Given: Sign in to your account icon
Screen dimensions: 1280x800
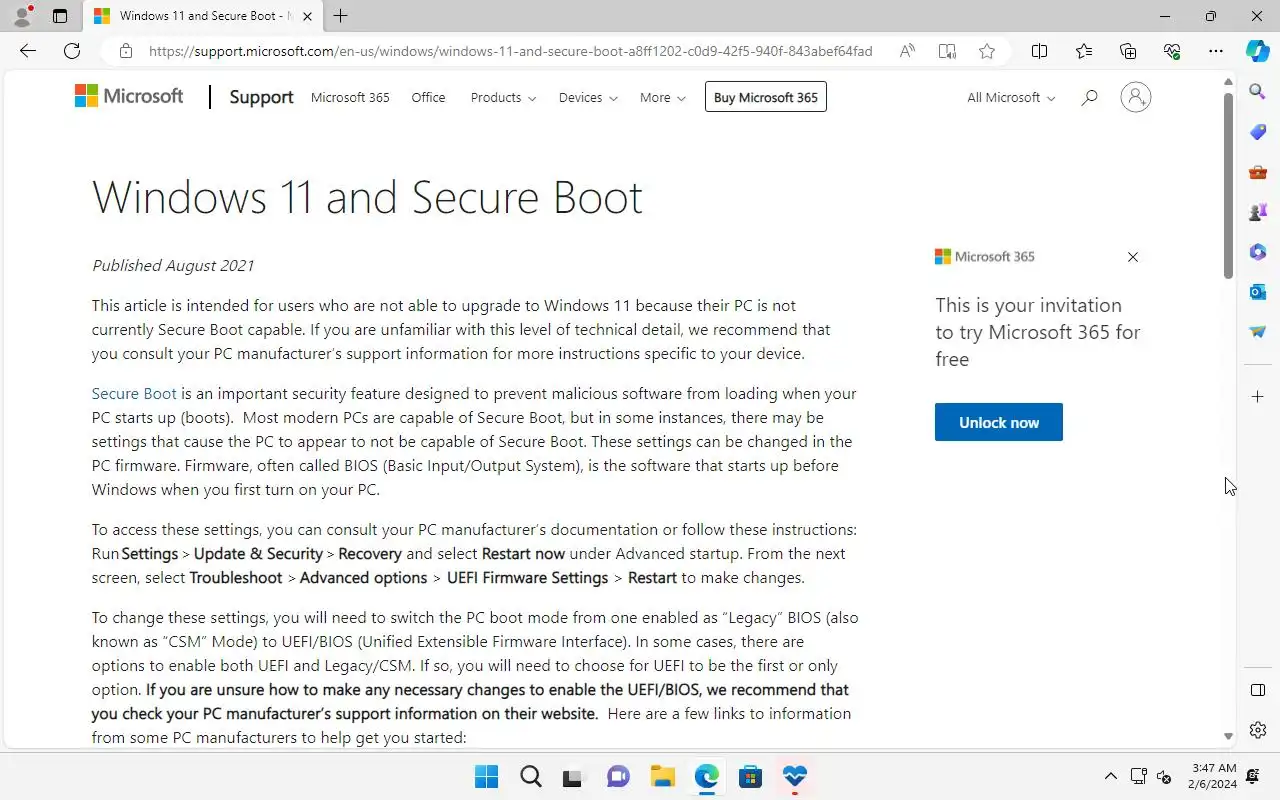Looking at the screenshot, I should (1135, 97).
